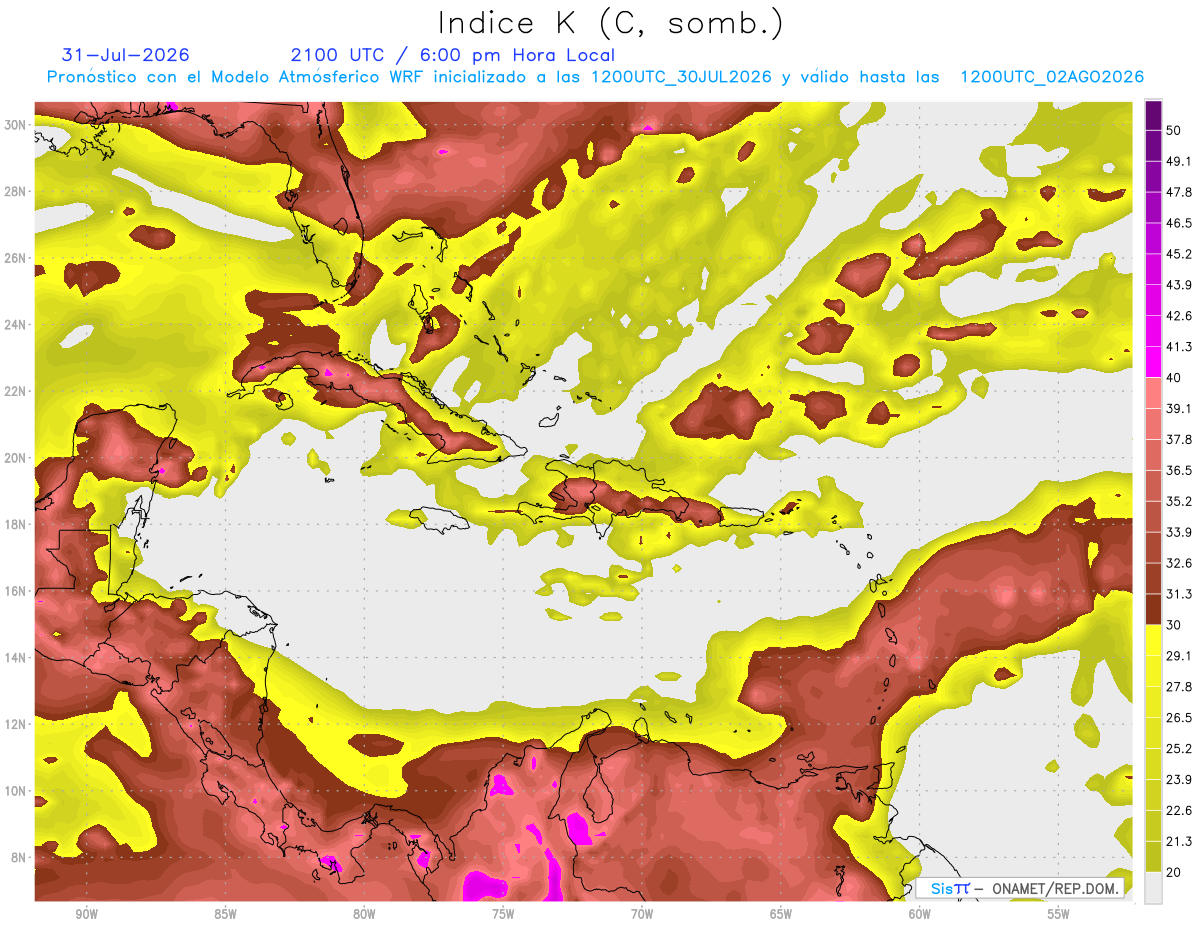Click the "43.9" color scale label

[x=1179, y=285]
